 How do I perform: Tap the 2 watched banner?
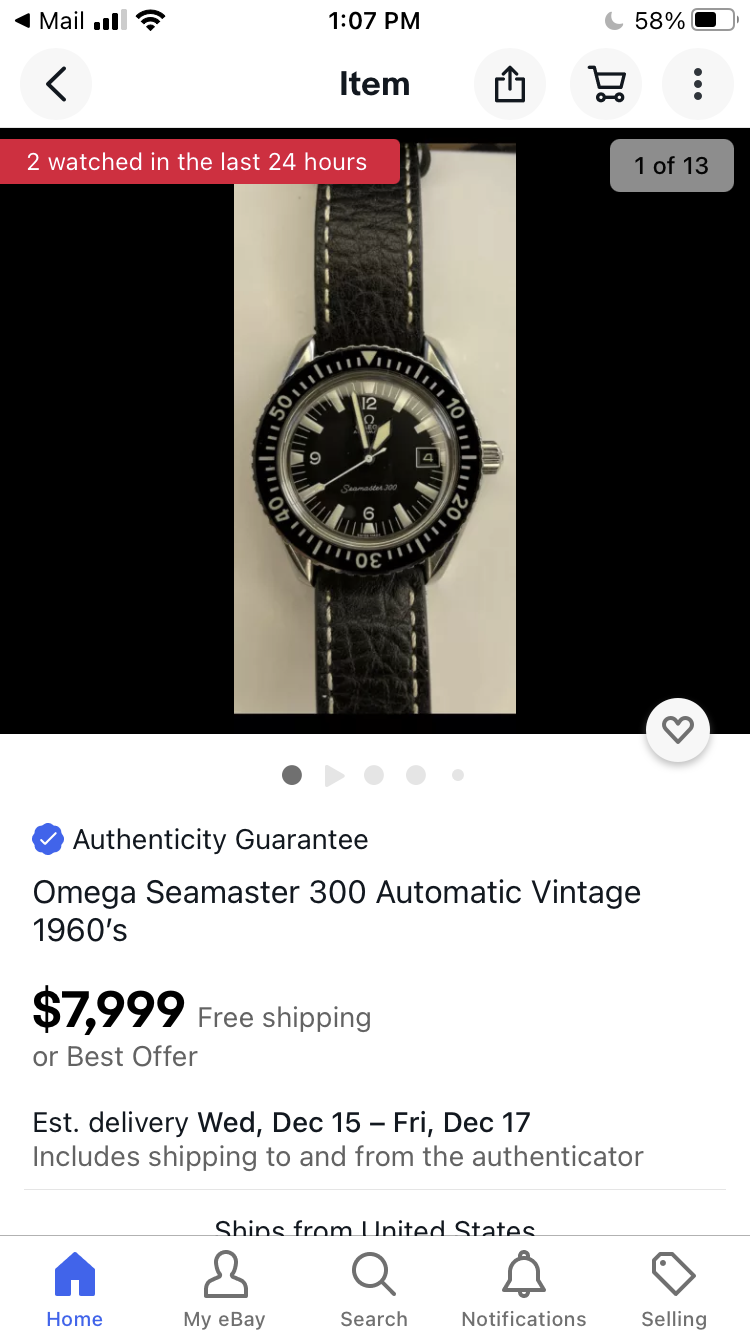(198, 162)
